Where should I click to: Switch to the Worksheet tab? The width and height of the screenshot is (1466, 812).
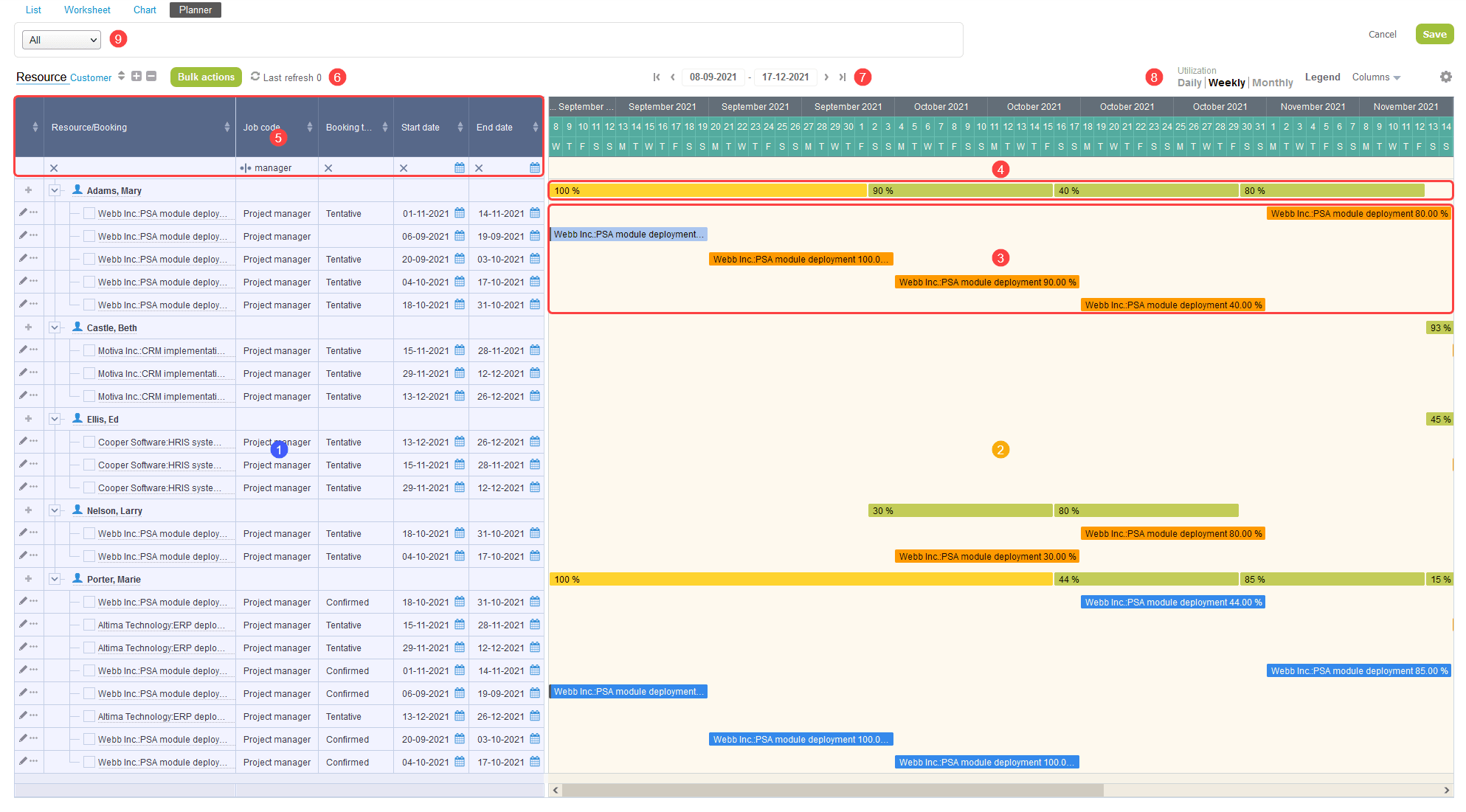click(x=87, y=10)
